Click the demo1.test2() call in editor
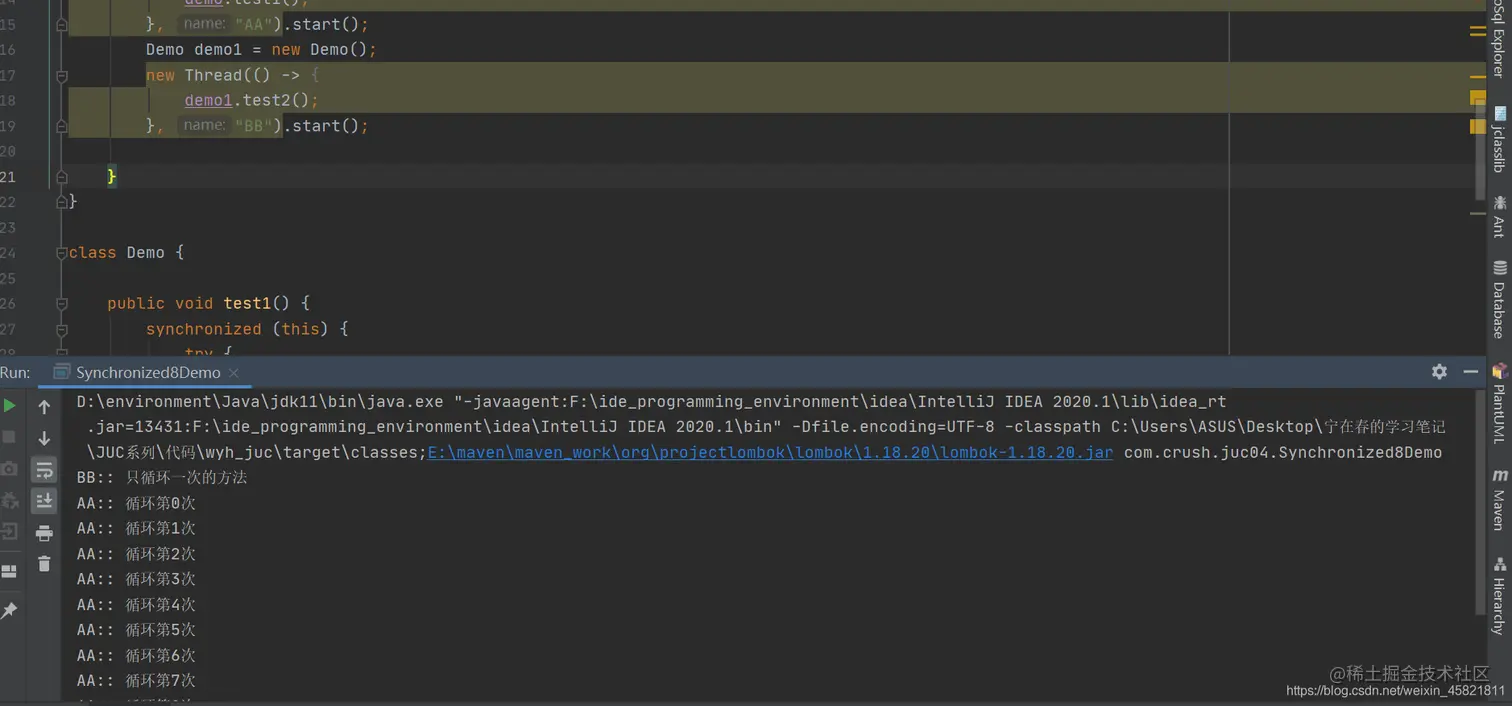This screenshot has height=706, width=1512. click(251, 100)
